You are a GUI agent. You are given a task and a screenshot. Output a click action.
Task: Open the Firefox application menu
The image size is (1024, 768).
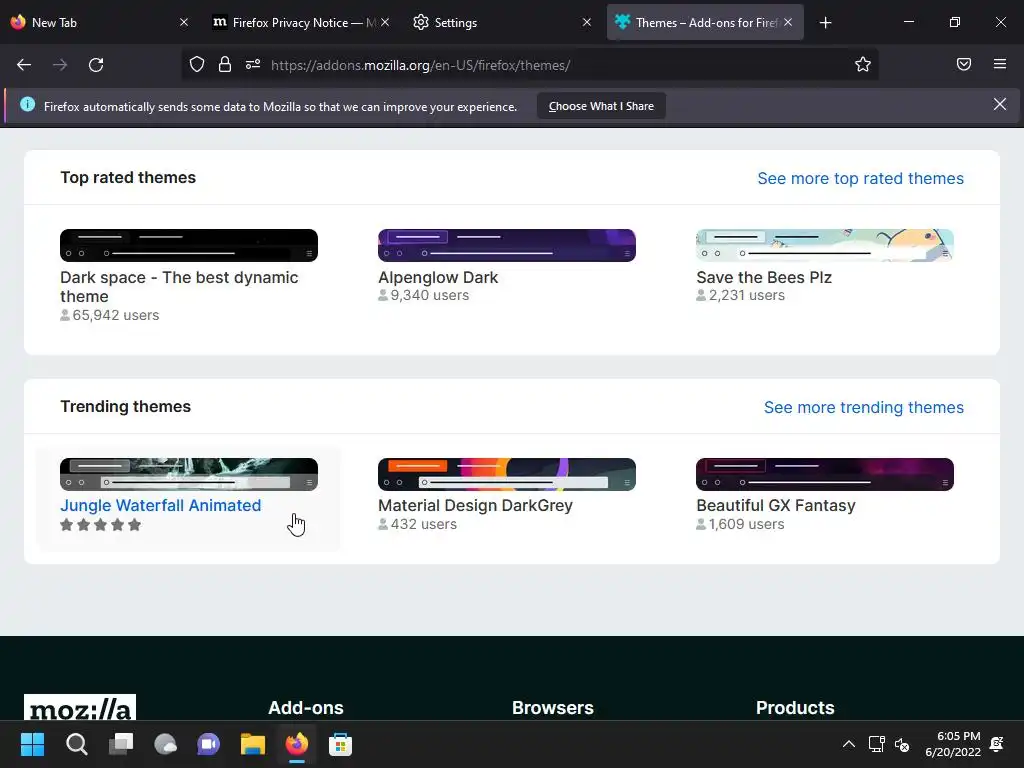point(999,64)
